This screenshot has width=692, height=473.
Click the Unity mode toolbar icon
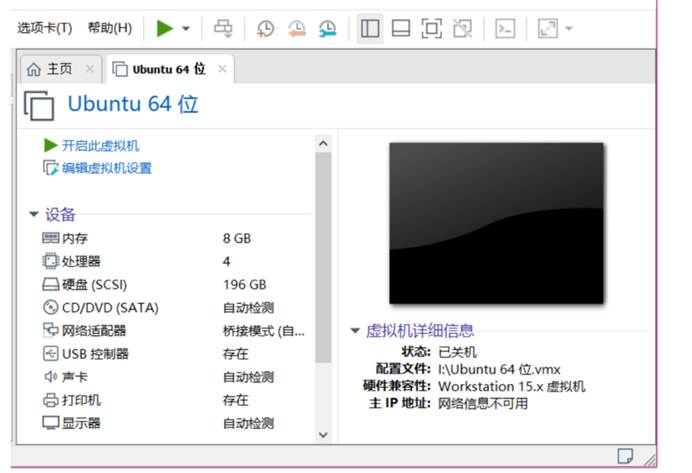(x=463, y=29)
